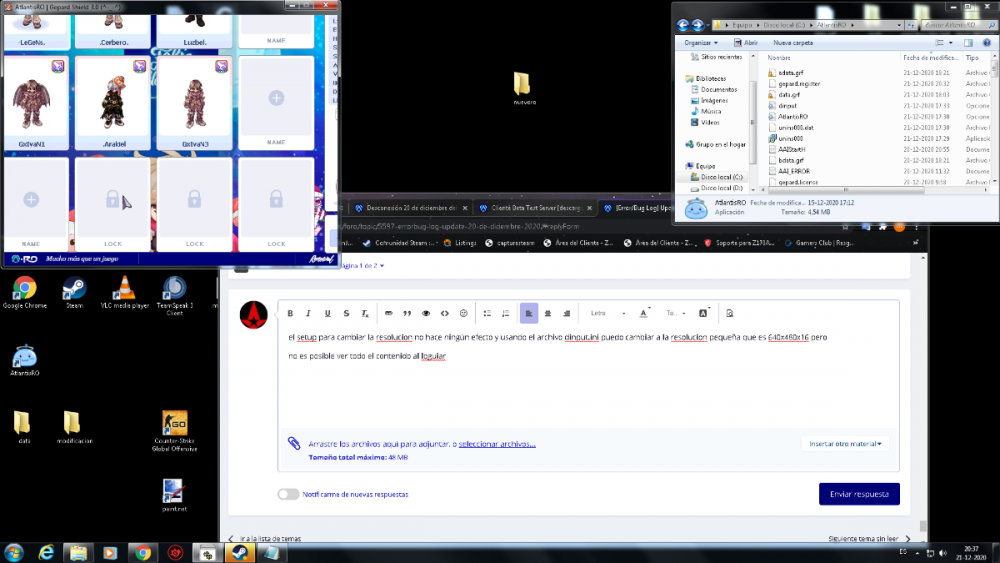Open Counter-Strike Global Offensive desktop icon

(x=174, y=431)
